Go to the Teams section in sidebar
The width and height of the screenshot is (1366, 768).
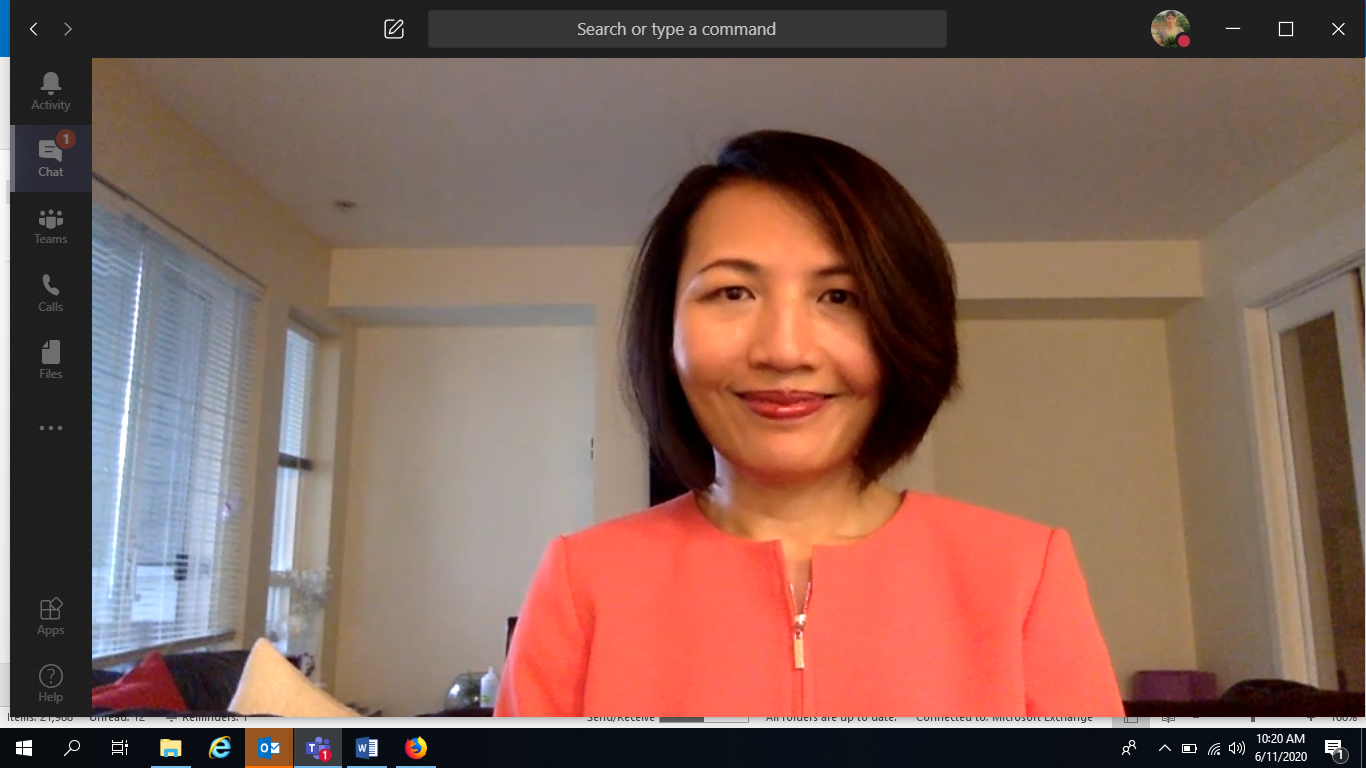(50, 226)
